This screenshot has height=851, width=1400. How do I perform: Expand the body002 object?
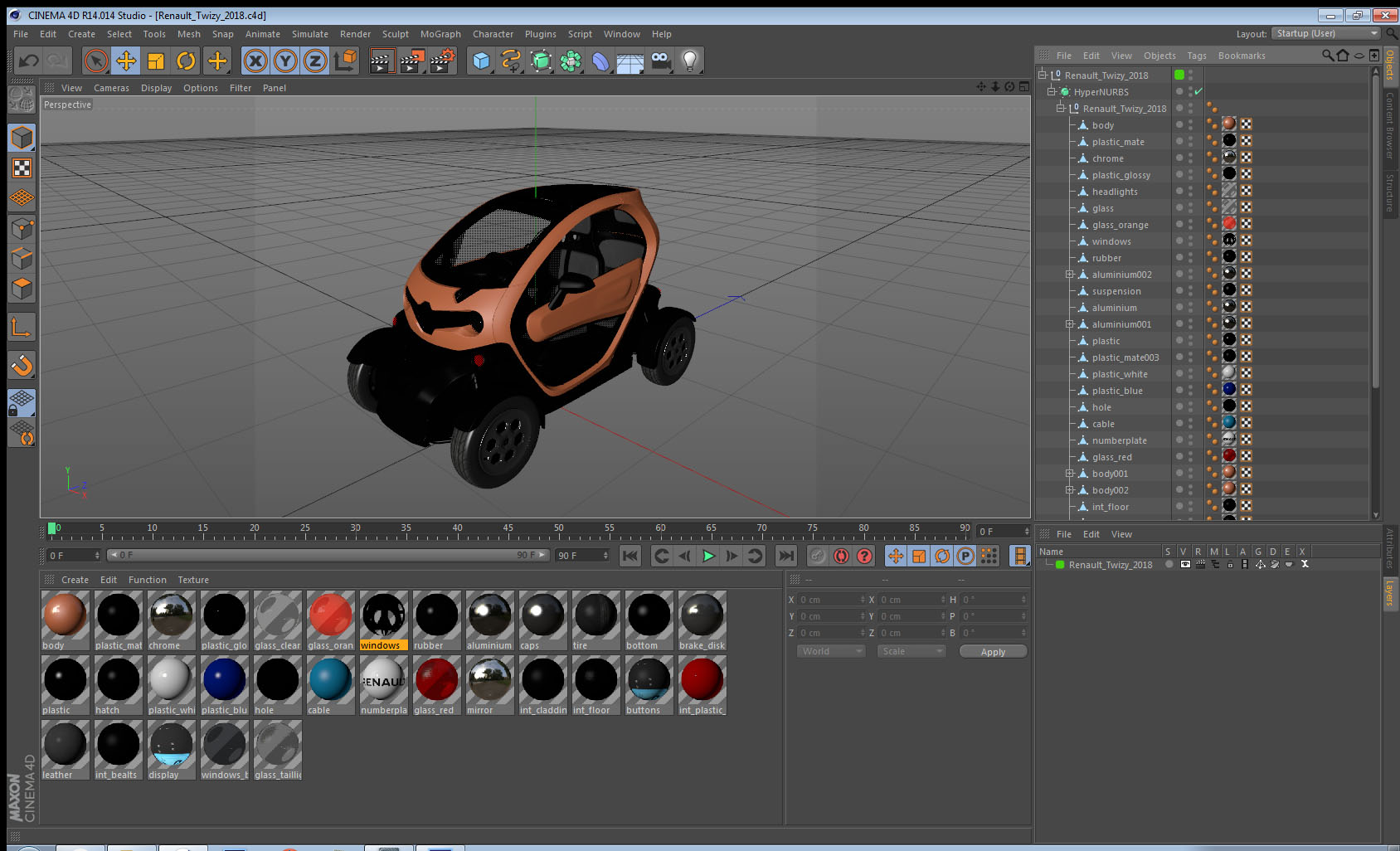pos(1070,489)
